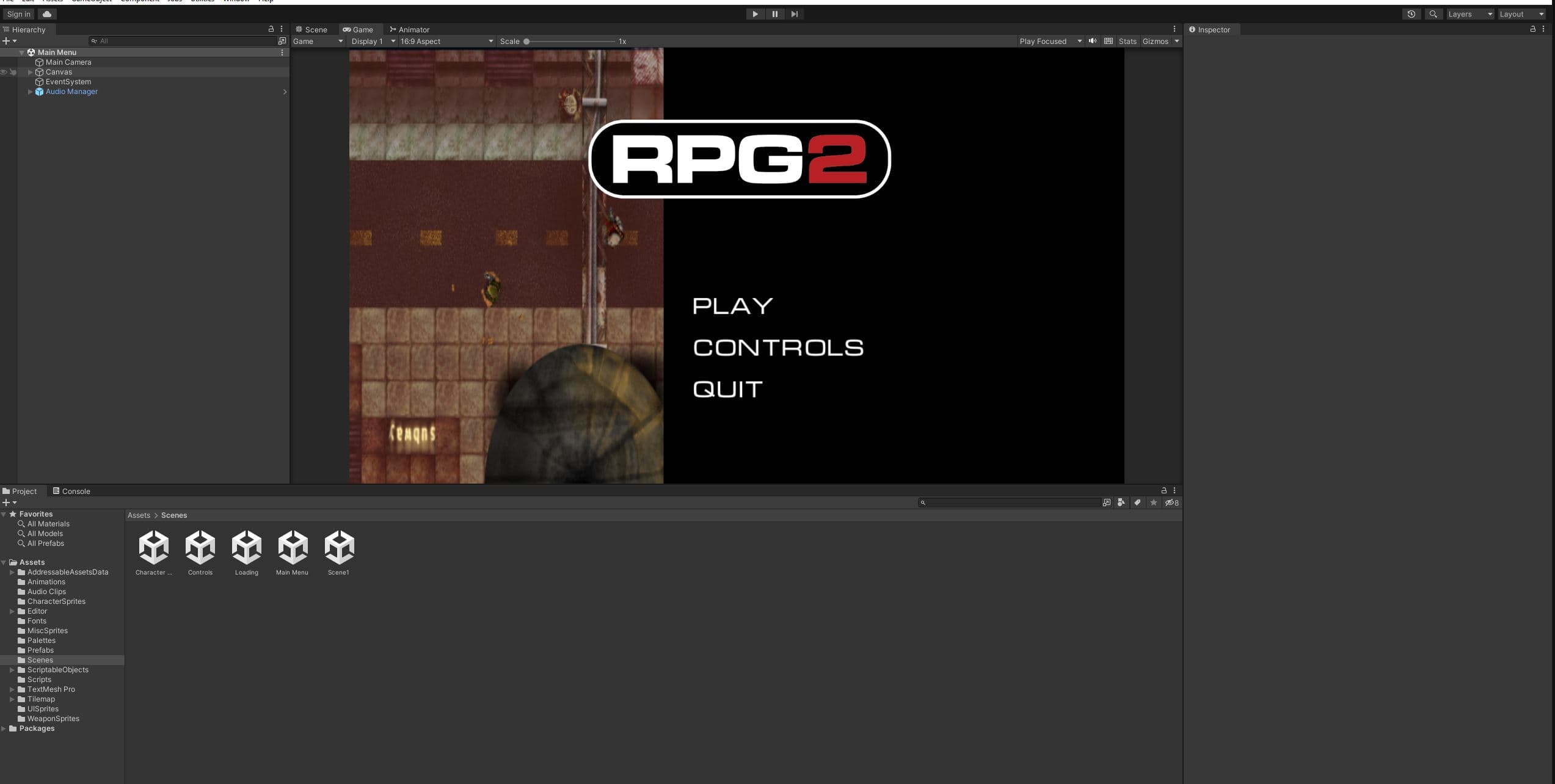Expand the AddressableAssetsData folder
This screenshot has width=1555, height=784.
click(x=12, y=572)
